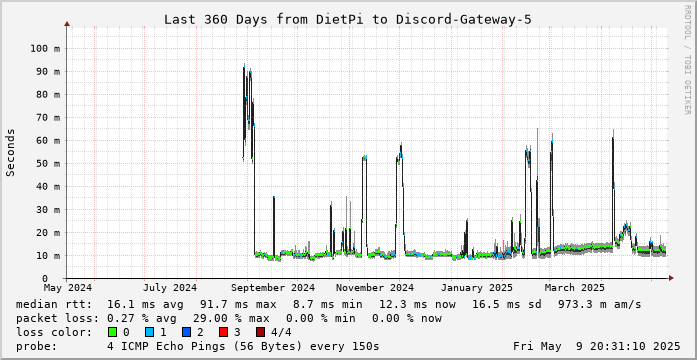This screenshot has width=697, height=360.
Task: Click the '40 m' y-axis value
Action: click(48, 187)
